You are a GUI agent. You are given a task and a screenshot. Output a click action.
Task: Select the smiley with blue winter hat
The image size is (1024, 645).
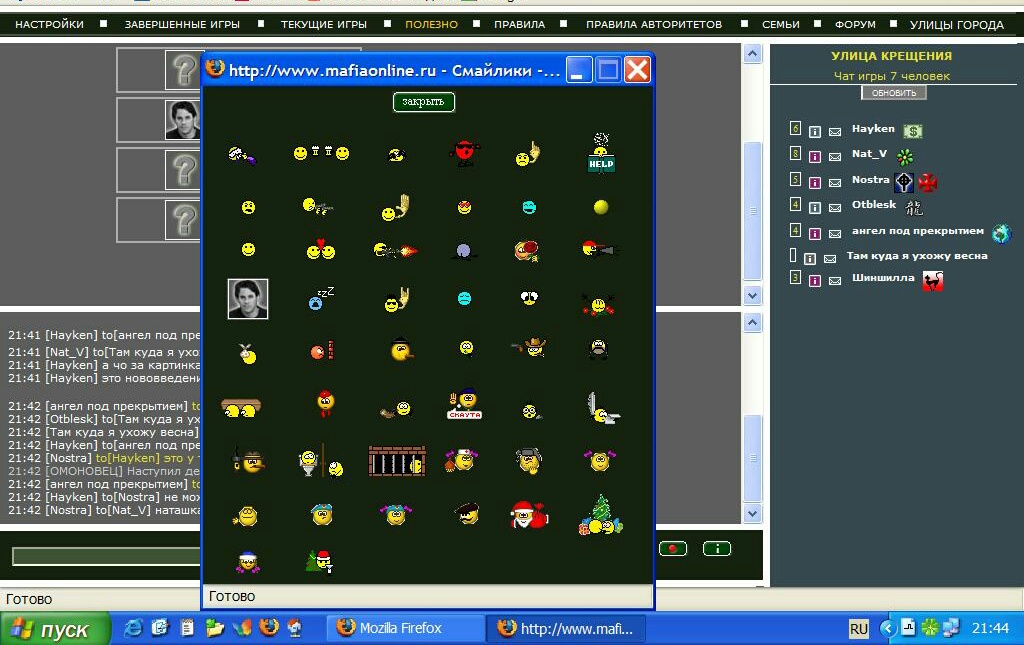click(x=247, y=562)
